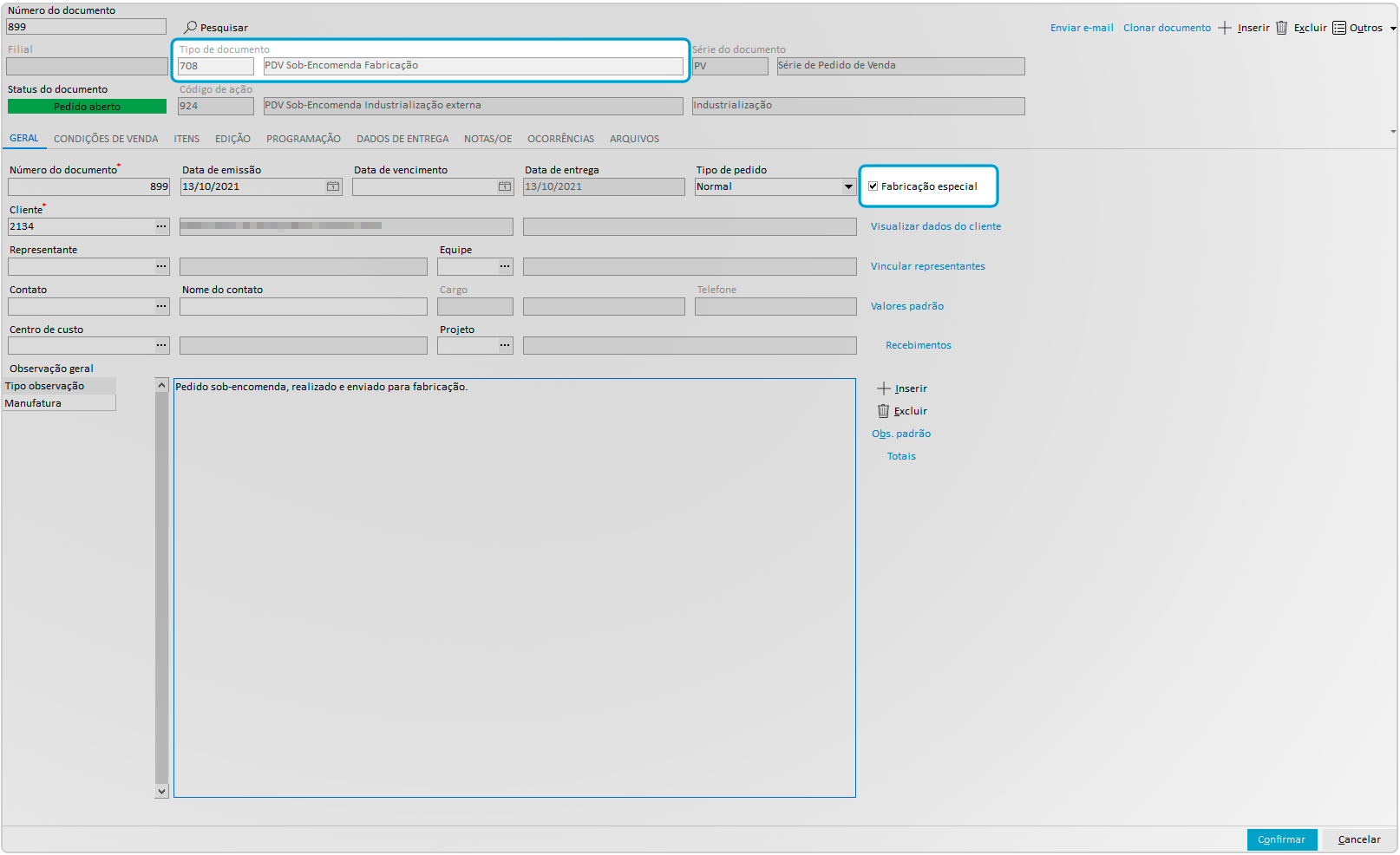Open calendar for Data de vencimento
Viewport: 1400px width, 855px height.
(505, 186)
